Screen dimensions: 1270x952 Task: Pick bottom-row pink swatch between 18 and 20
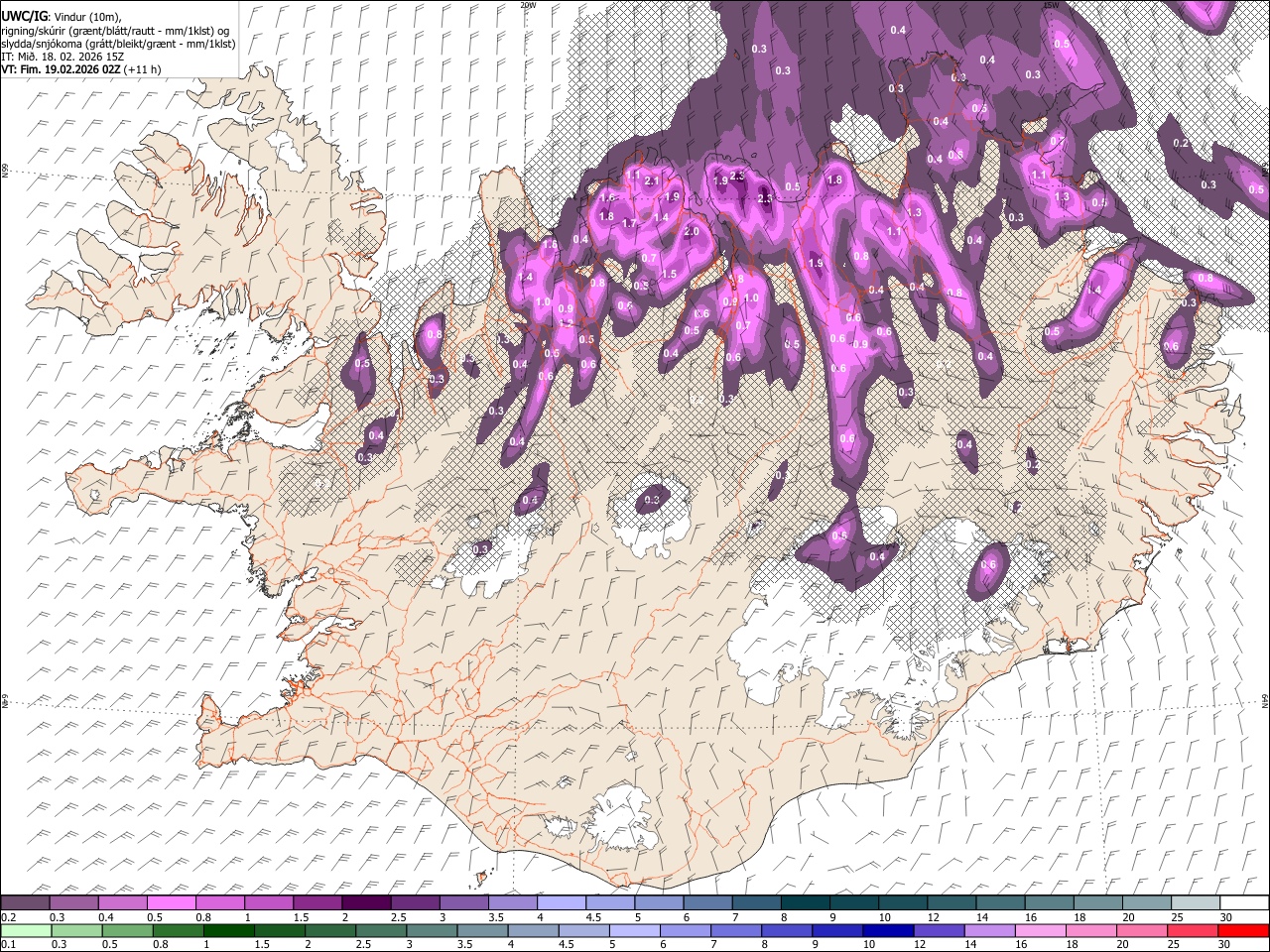pyautogui.click(x=1090, y=931)
